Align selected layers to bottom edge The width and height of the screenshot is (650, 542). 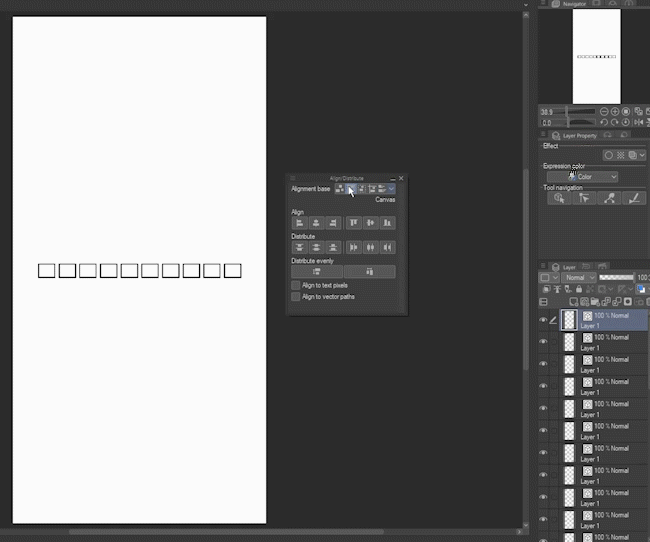[x=387, y=223]
